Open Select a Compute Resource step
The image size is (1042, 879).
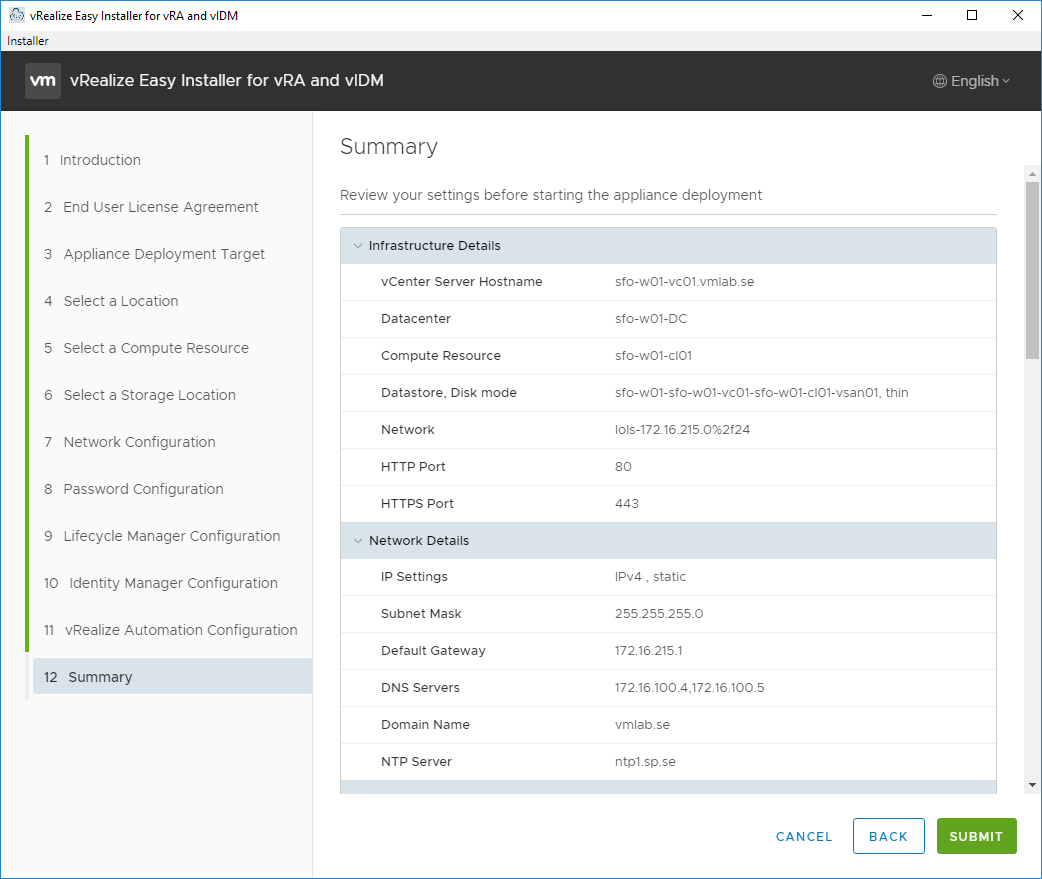[x=146, y=348]
